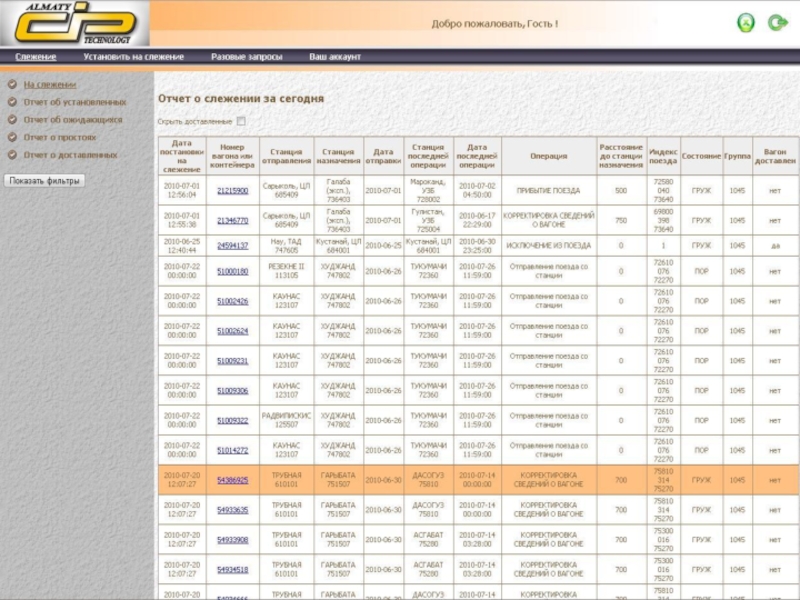This screenshot has height=600, width=800.
Task: Click the 'Станция назначения' column header
Action: [x=338, y=156]
